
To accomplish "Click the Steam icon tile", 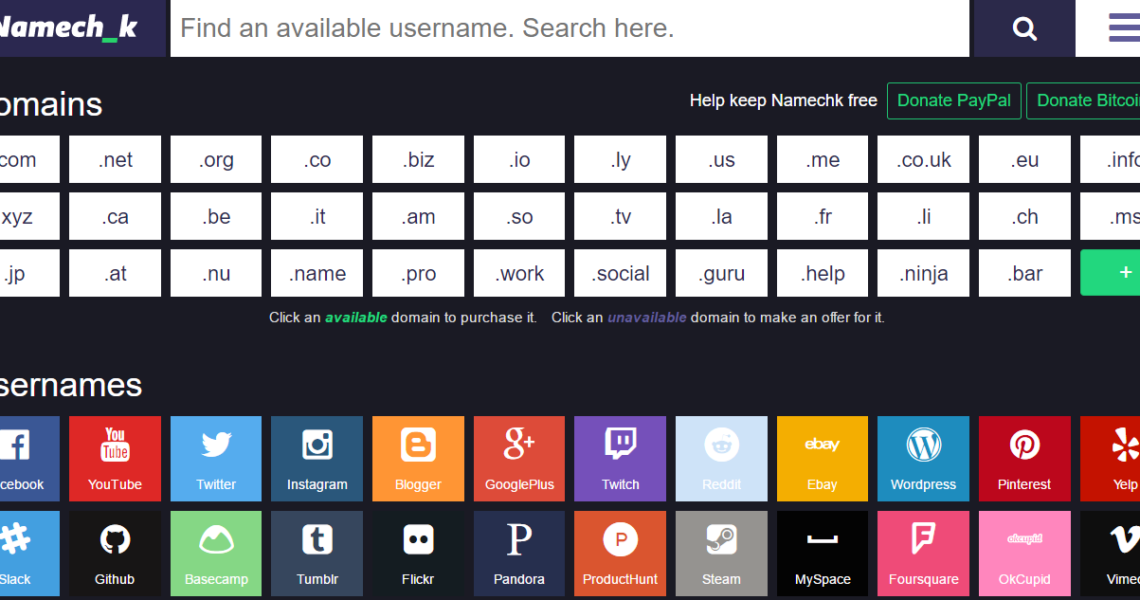I will tap(721, 553).
